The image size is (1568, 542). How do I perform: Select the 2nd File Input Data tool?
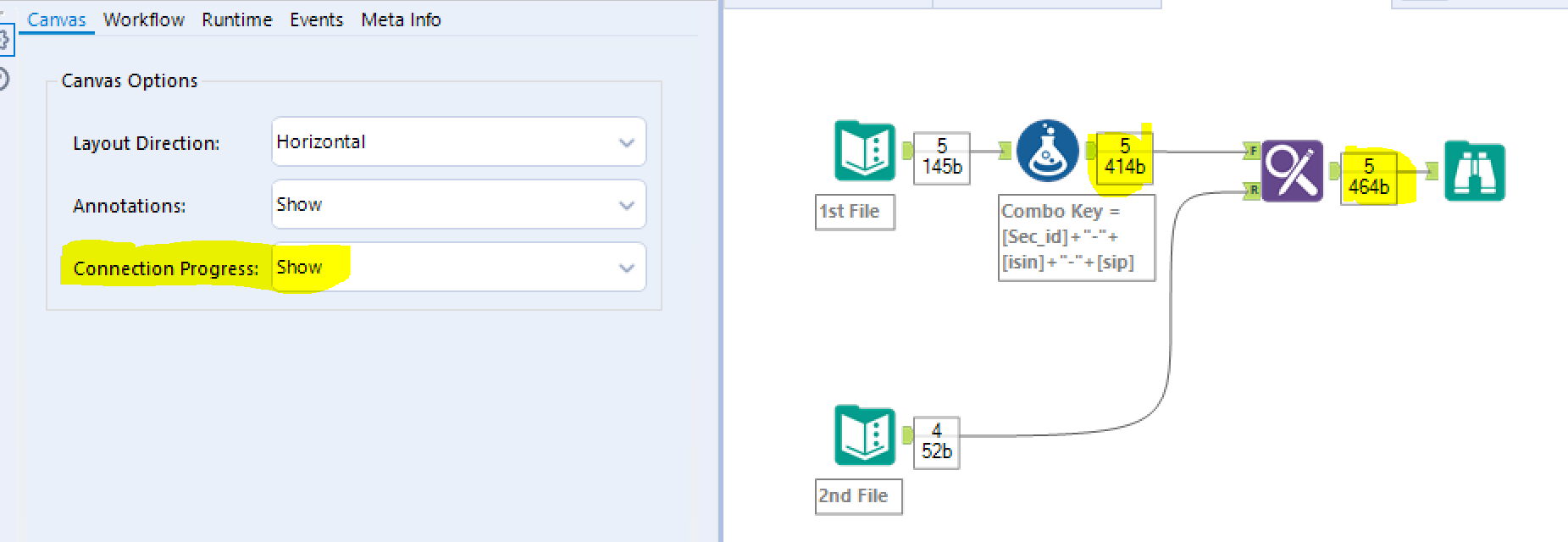point(864,435)
